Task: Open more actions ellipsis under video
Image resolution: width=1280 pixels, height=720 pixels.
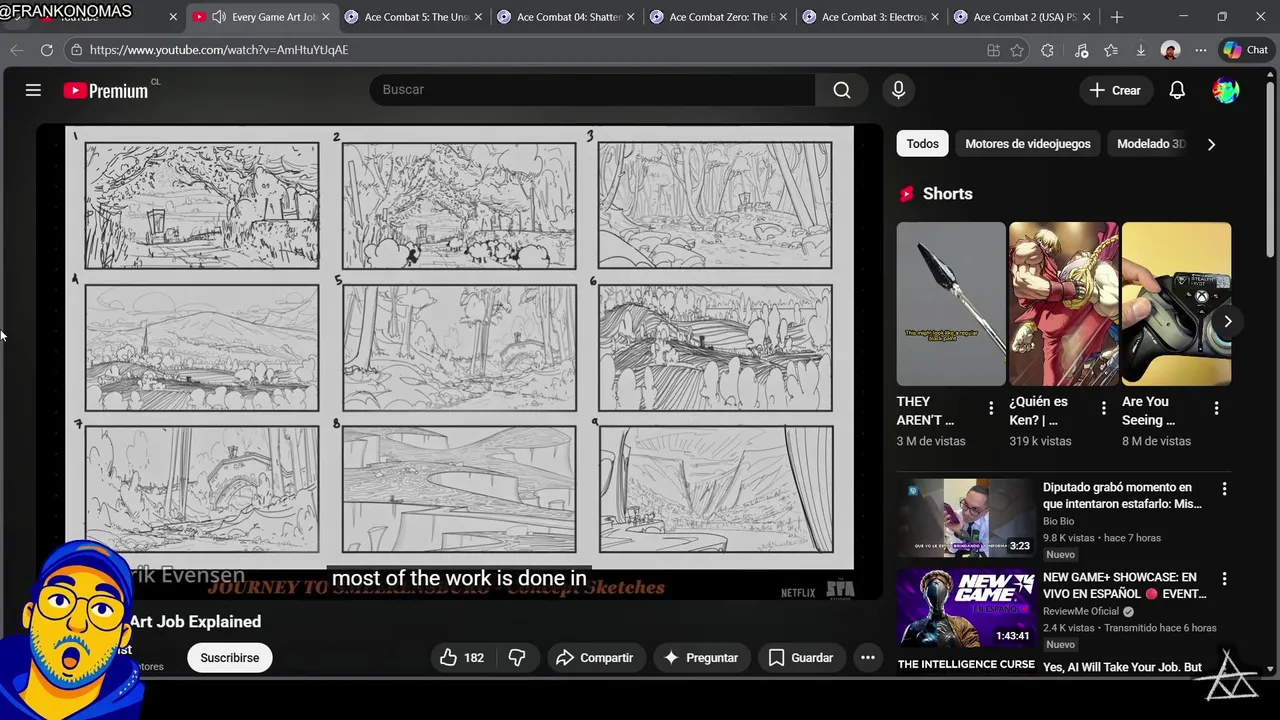Action: click(x=868, y=657)
